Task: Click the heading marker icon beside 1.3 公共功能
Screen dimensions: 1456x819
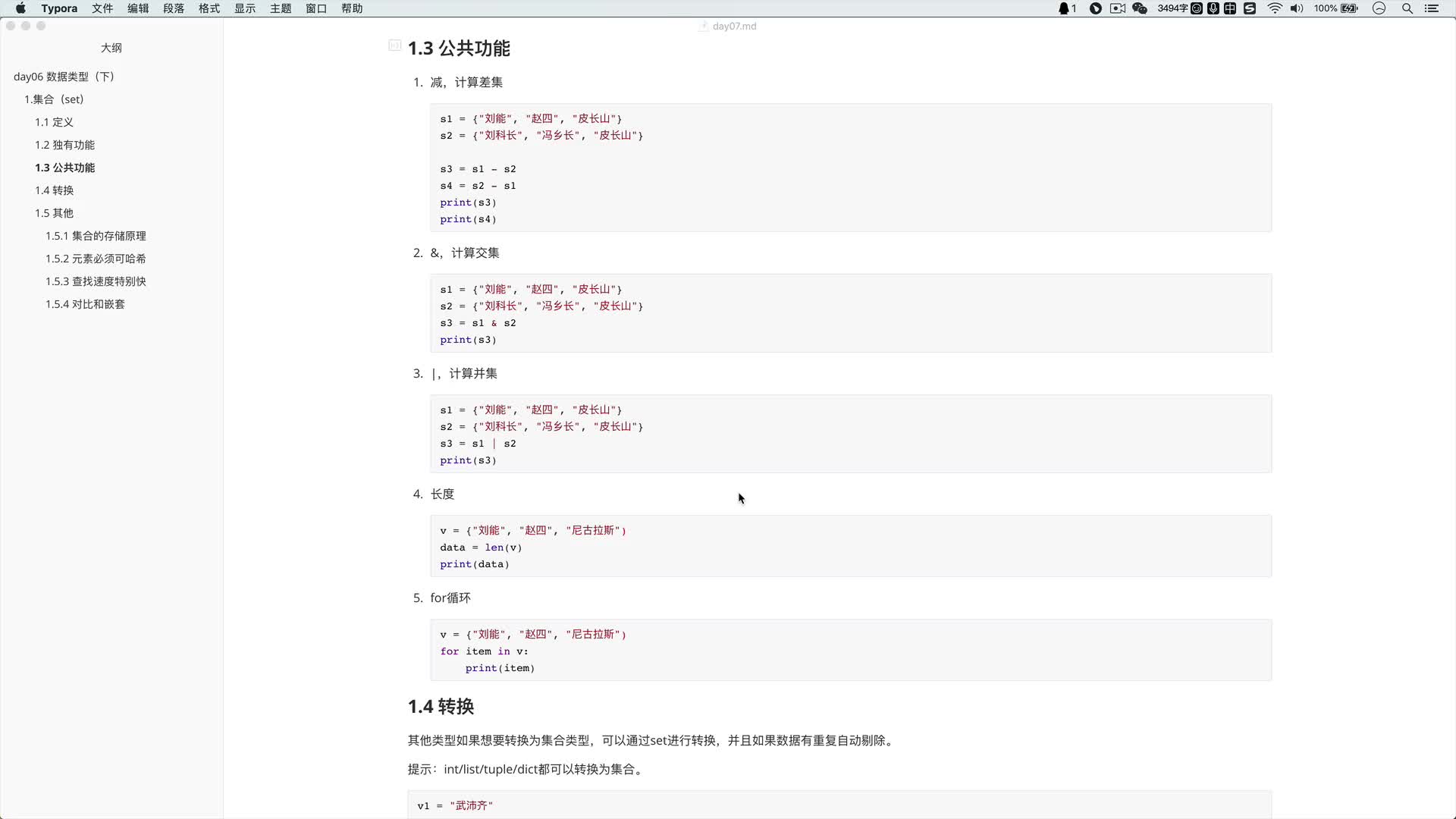Action: pos(395,45)
